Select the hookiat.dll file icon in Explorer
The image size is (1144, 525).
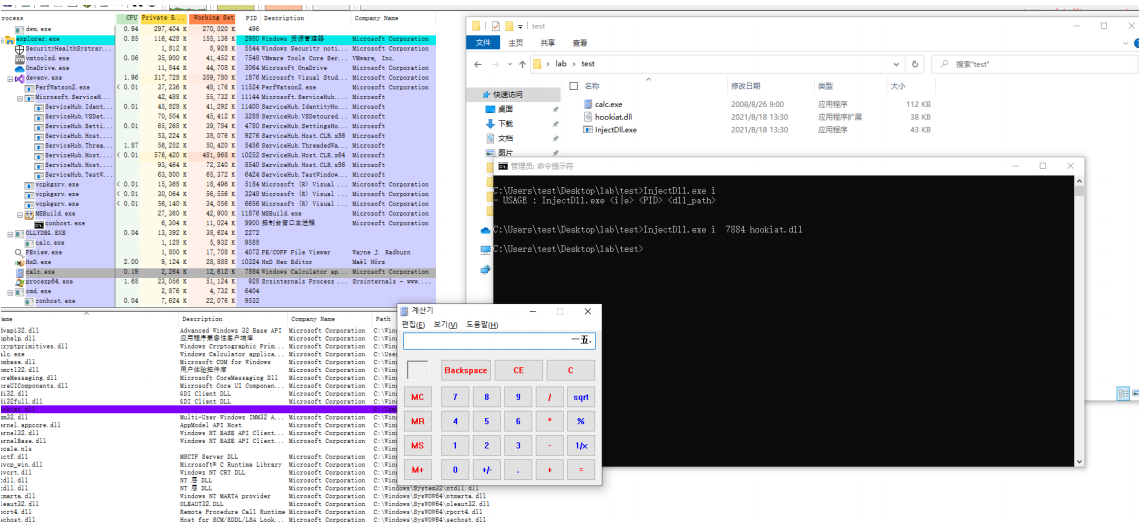(588, 117)
